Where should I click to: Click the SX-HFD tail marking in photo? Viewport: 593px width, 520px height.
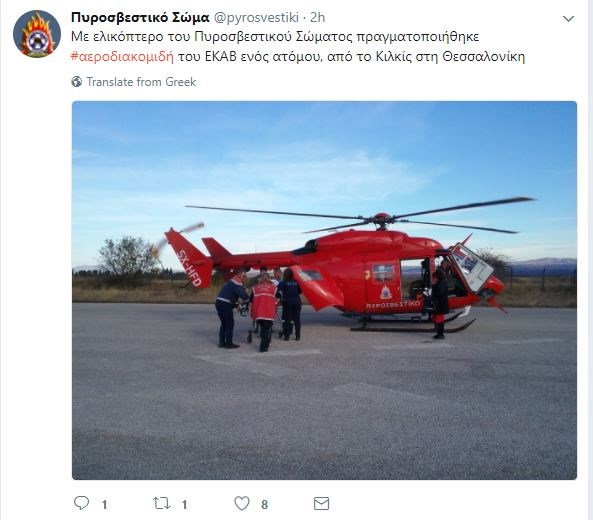coord(189,268)
